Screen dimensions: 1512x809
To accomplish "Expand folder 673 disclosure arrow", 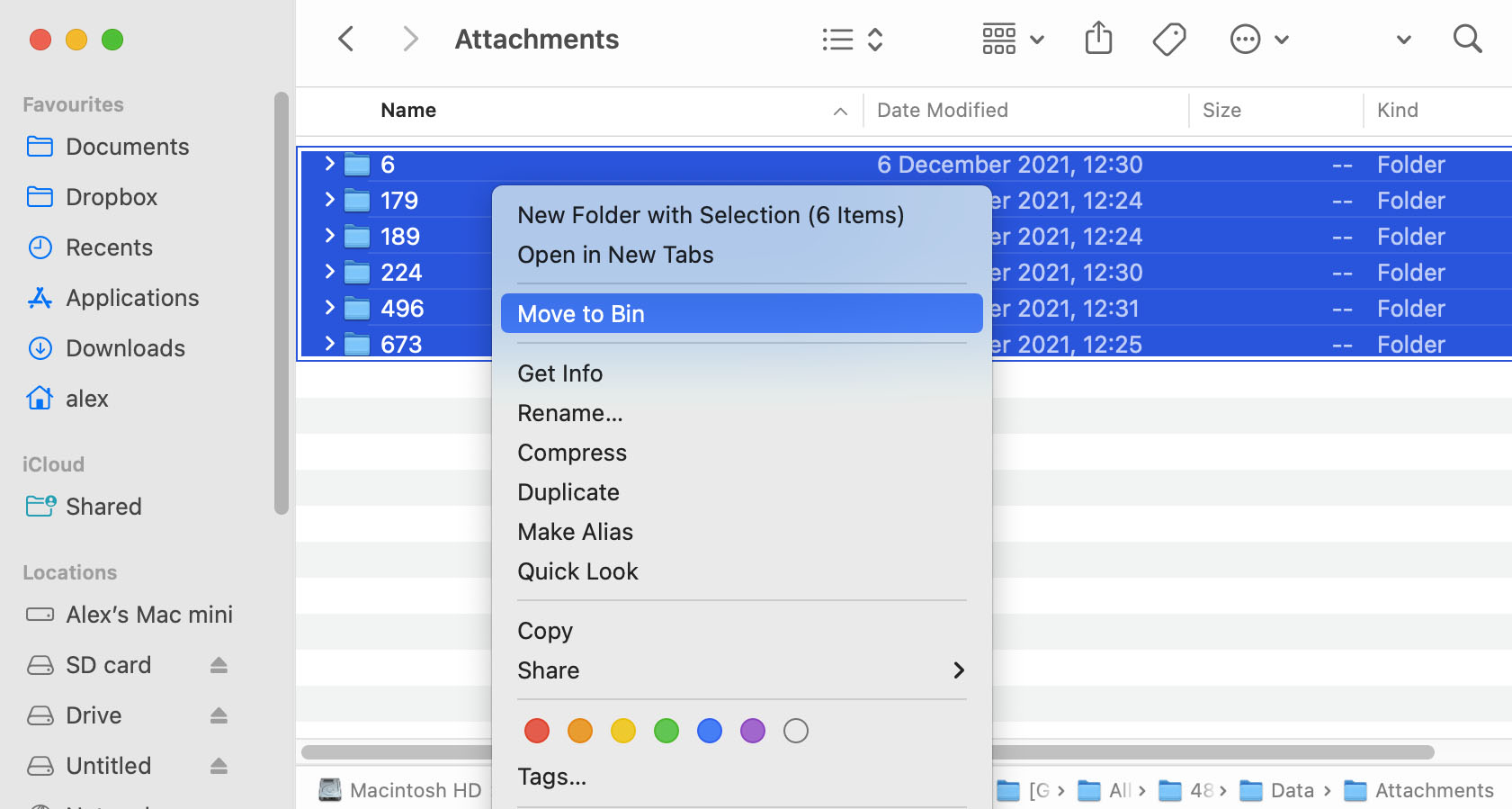I will pyautogui.click(x=329, y=344).
